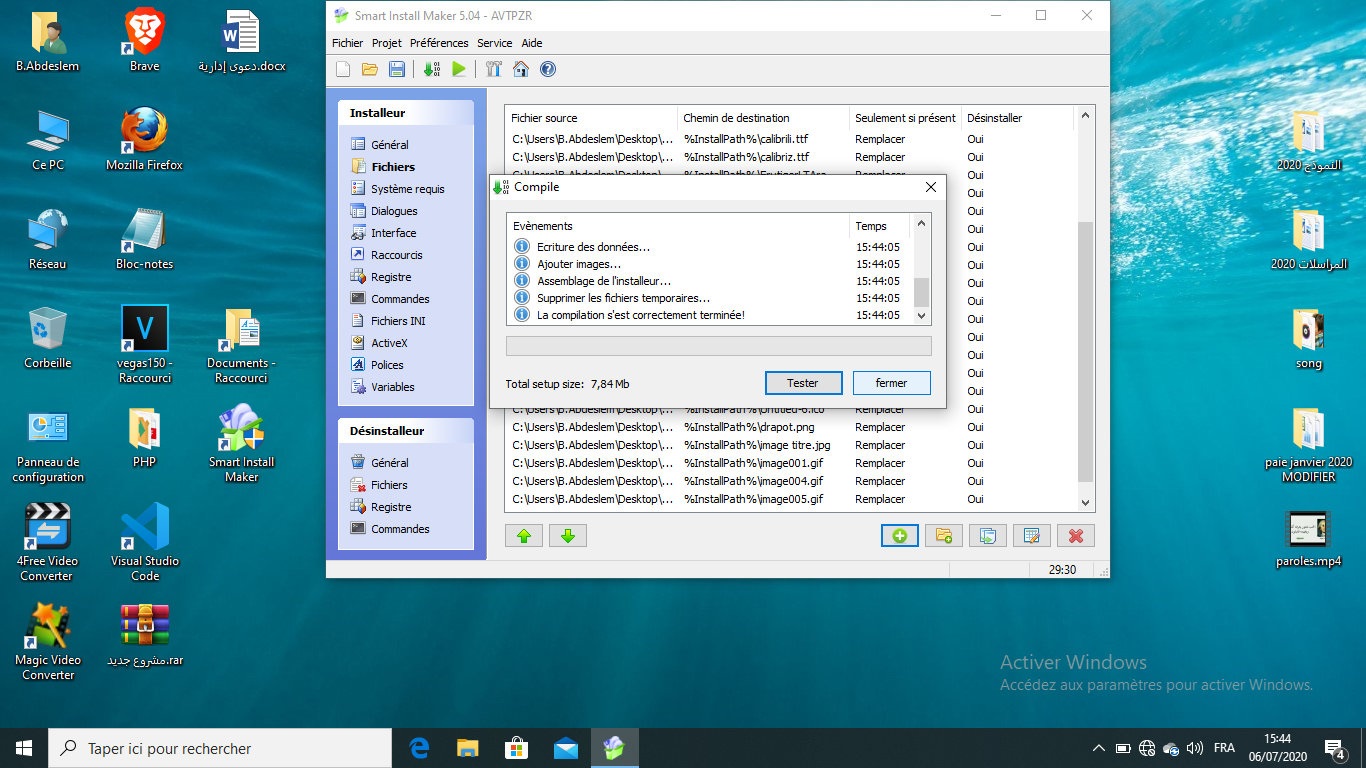The height and width of the screenshot is (768, 1366).
Task: Add a folder with the folder-plus button
Action: 943,536
